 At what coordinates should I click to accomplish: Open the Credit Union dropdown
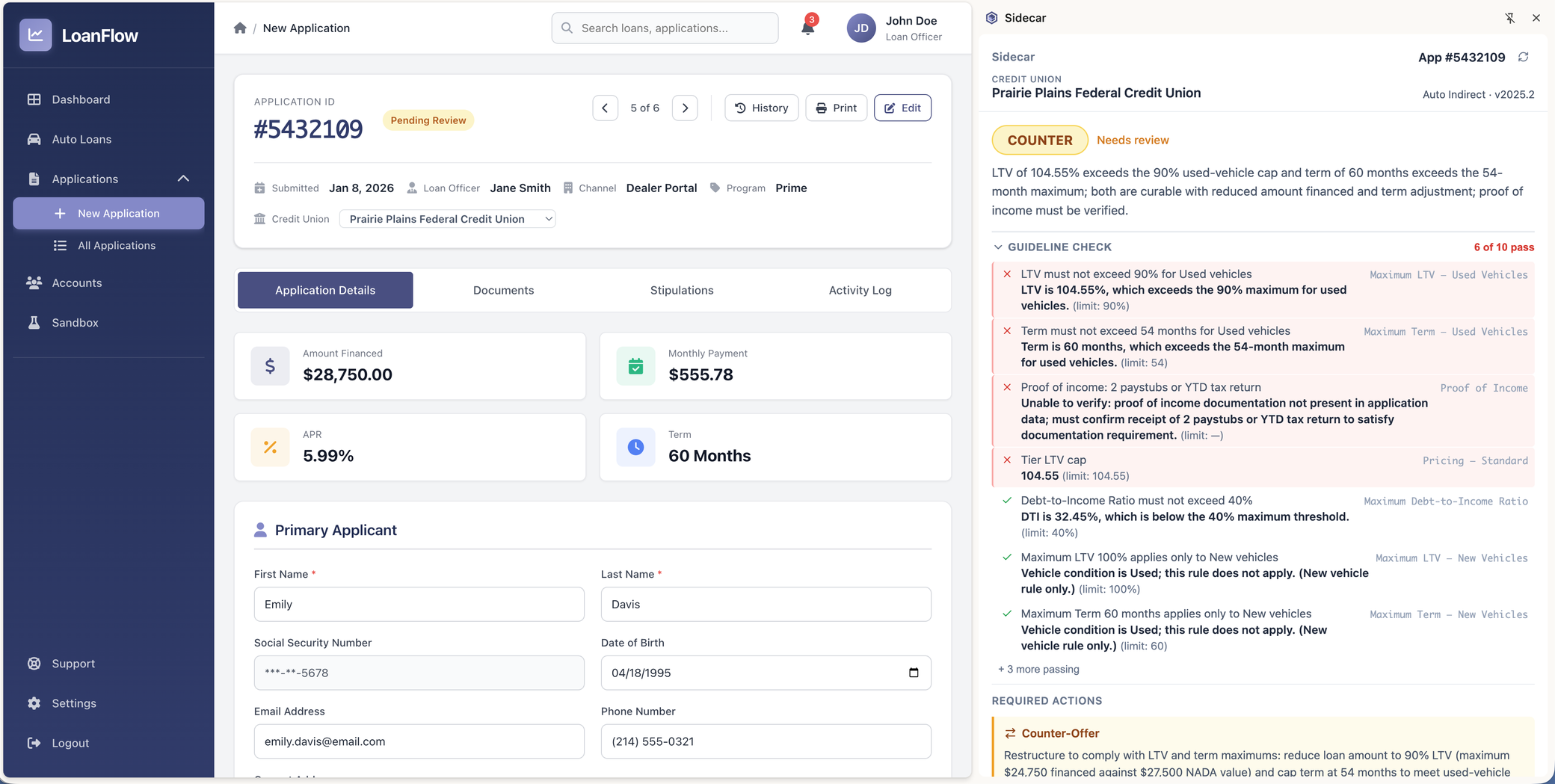(447, 219)
